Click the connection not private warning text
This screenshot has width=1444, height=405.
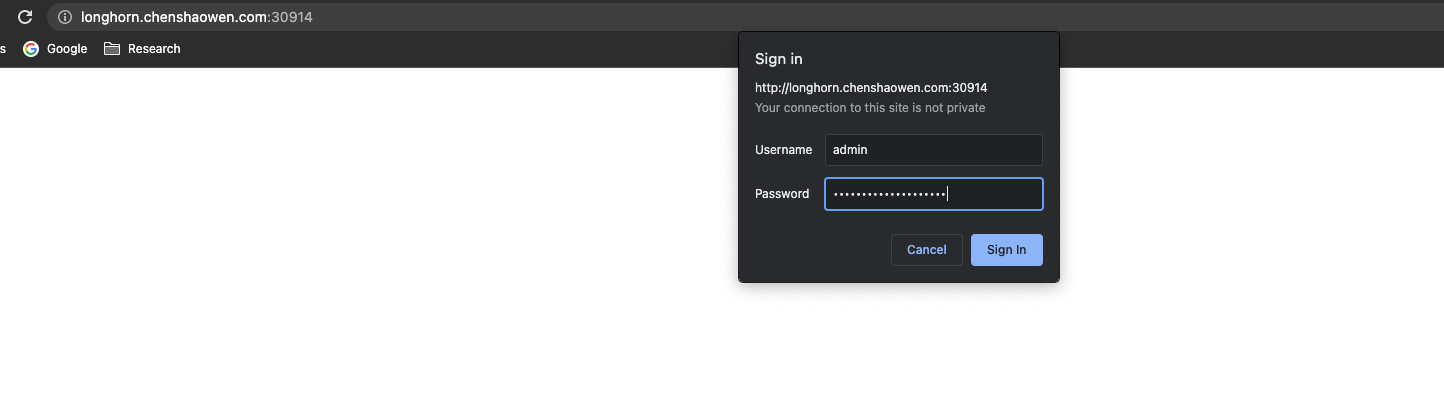[x=870, y=108]
